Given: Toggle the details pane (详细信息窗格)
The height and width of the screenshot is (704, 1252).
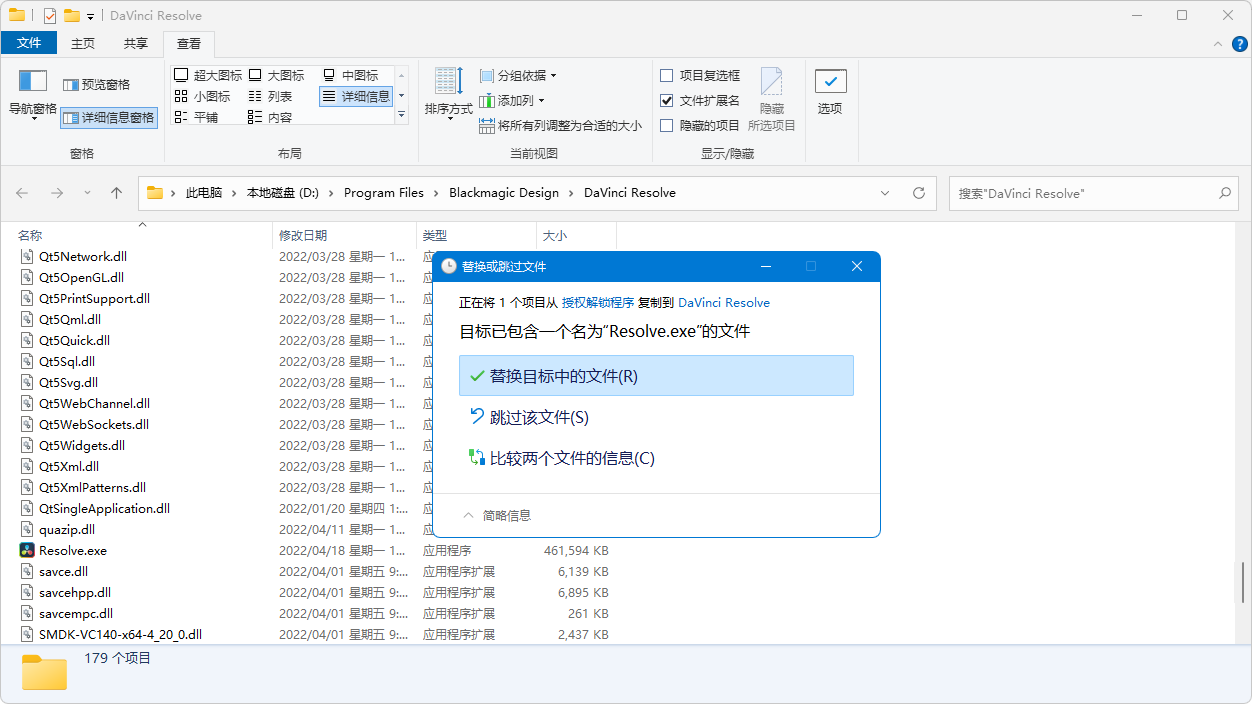Looking at the screenshot, I should (108, 117).
